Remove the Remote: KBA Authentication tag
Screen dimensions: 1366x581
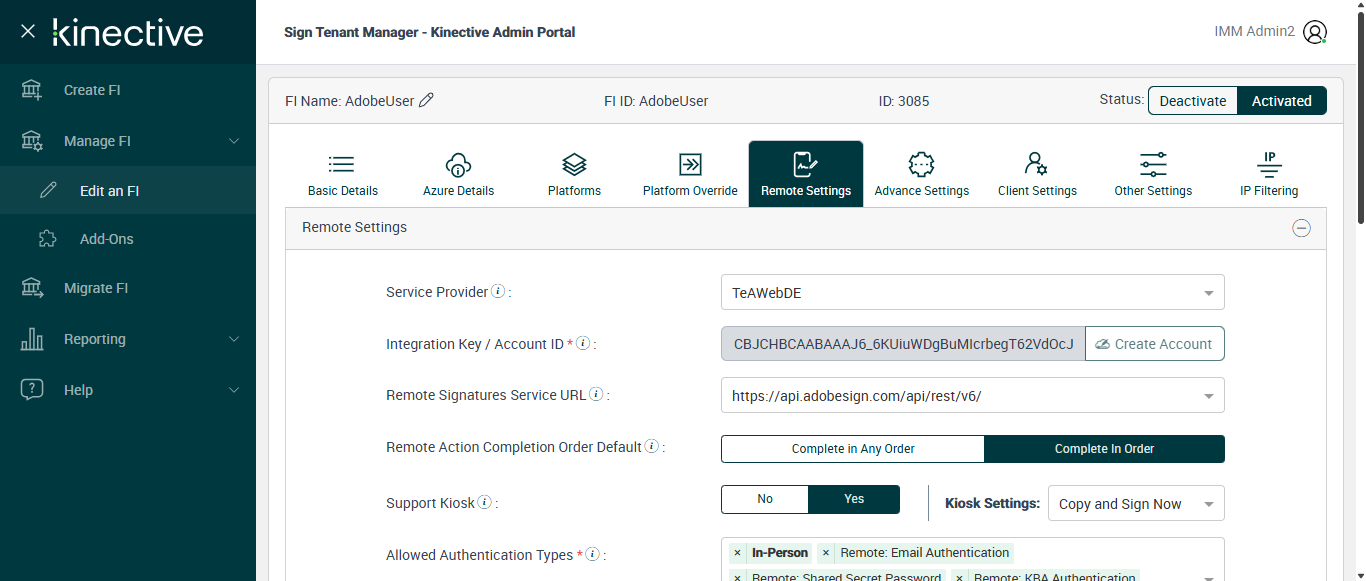pos(959,578)
